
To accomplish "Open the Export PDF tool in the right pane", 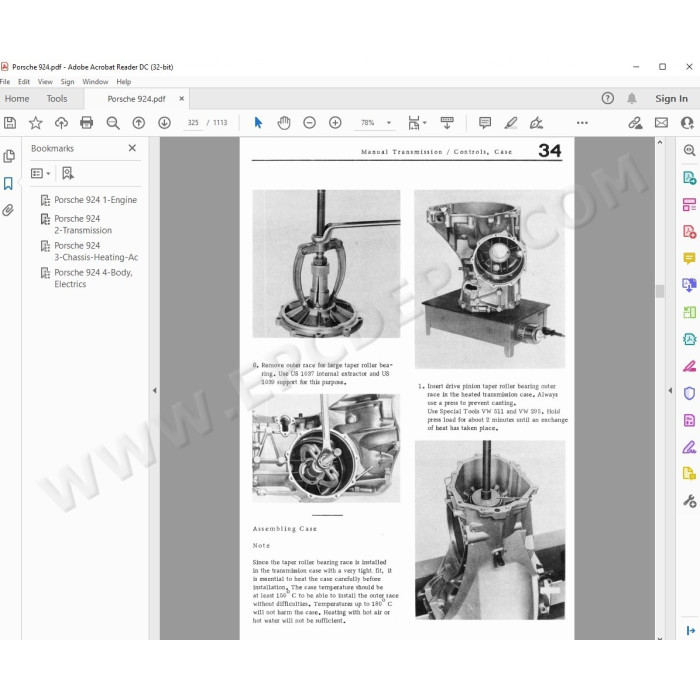I will [689, 178].
